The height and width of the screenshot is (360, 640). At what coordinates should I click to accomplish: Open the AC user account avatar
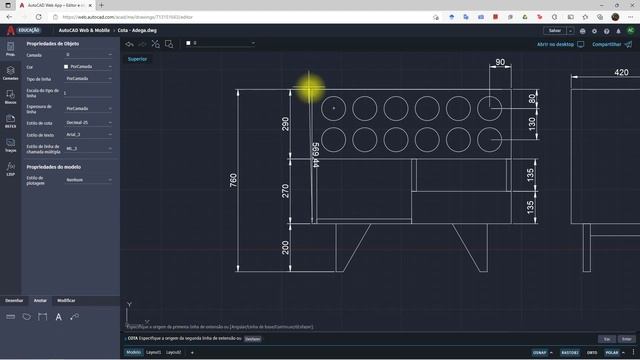(x=631, y=31)
